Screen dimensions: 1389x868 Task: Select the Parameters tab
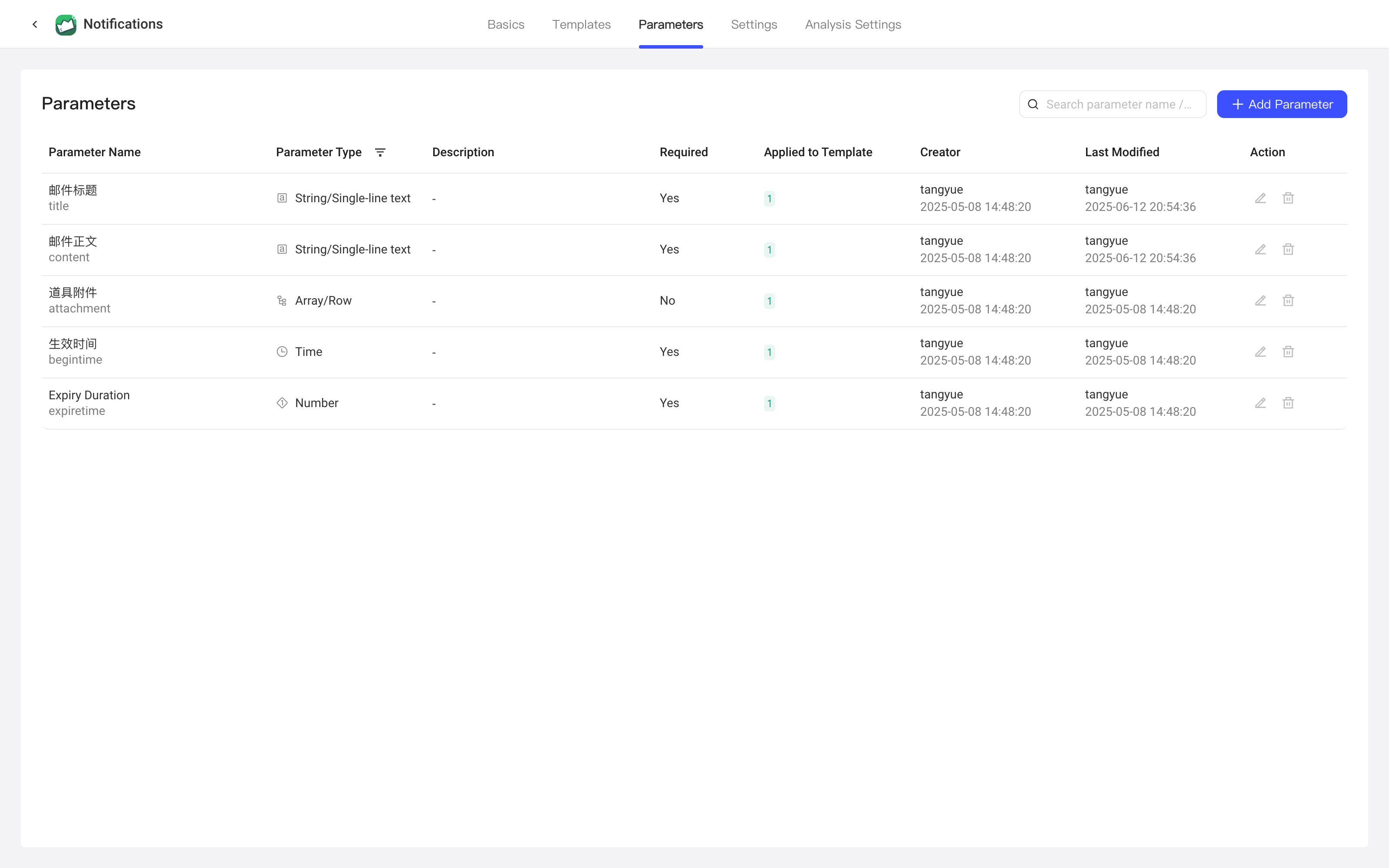pos(670,25)
